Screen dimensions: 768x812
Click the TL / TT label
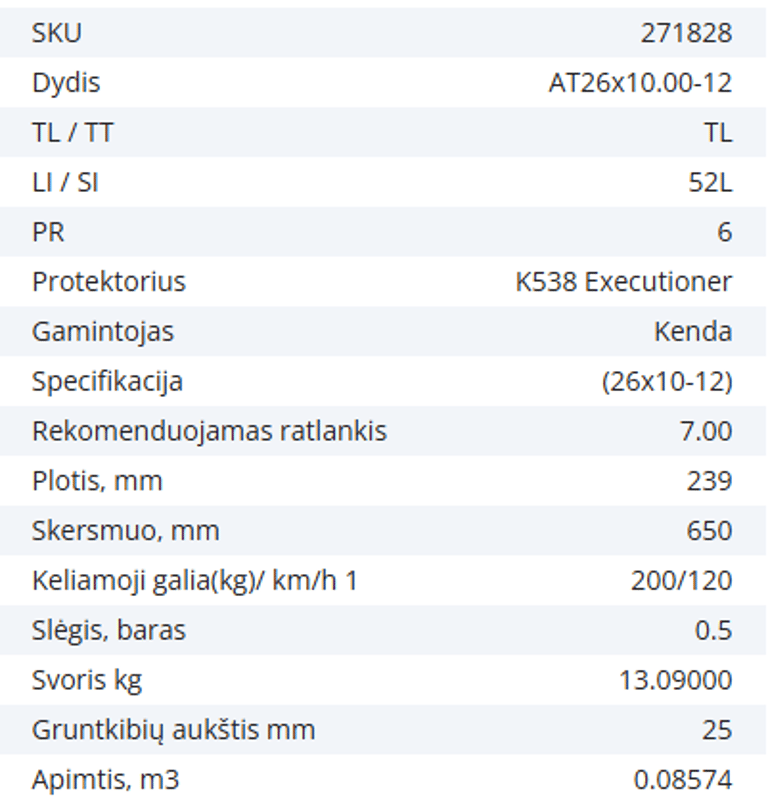click(x=72, y=132)
